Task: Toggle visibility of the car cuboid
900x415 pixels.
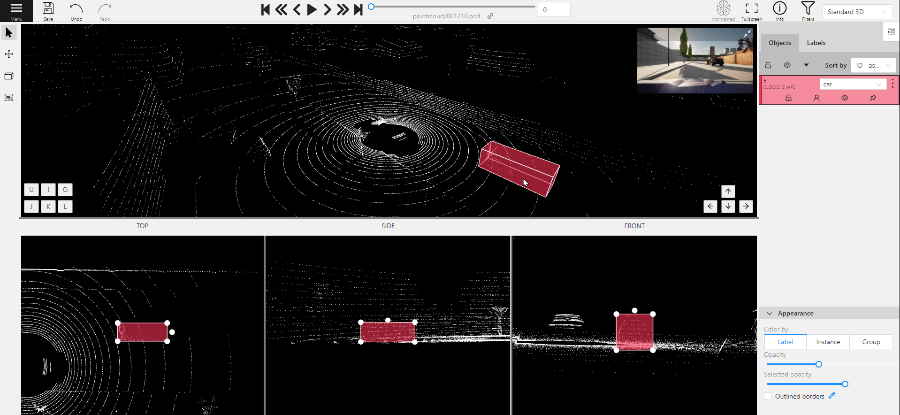Action: tap(845, 98)
